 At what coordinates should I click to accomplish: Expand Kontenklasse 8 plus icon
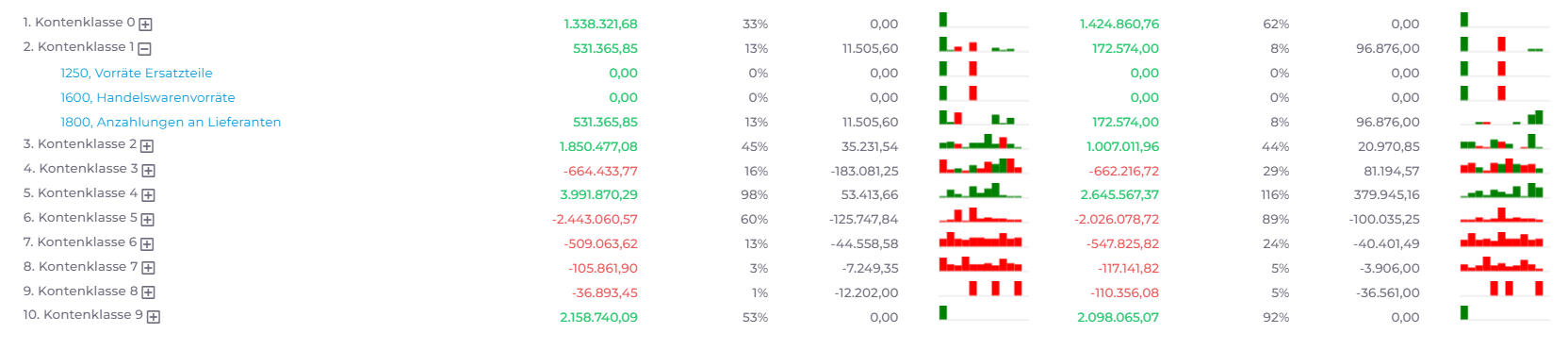[148, 293]
